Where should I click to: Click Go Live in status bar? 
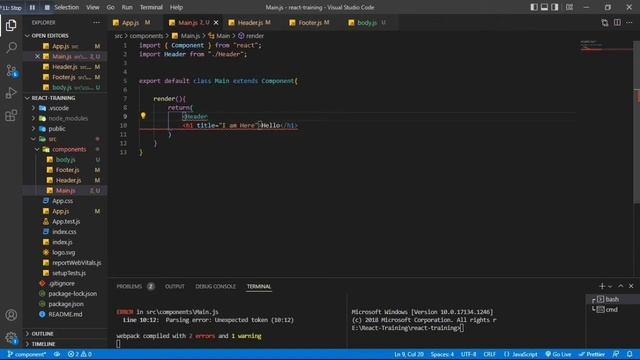(x=558, y=354)
